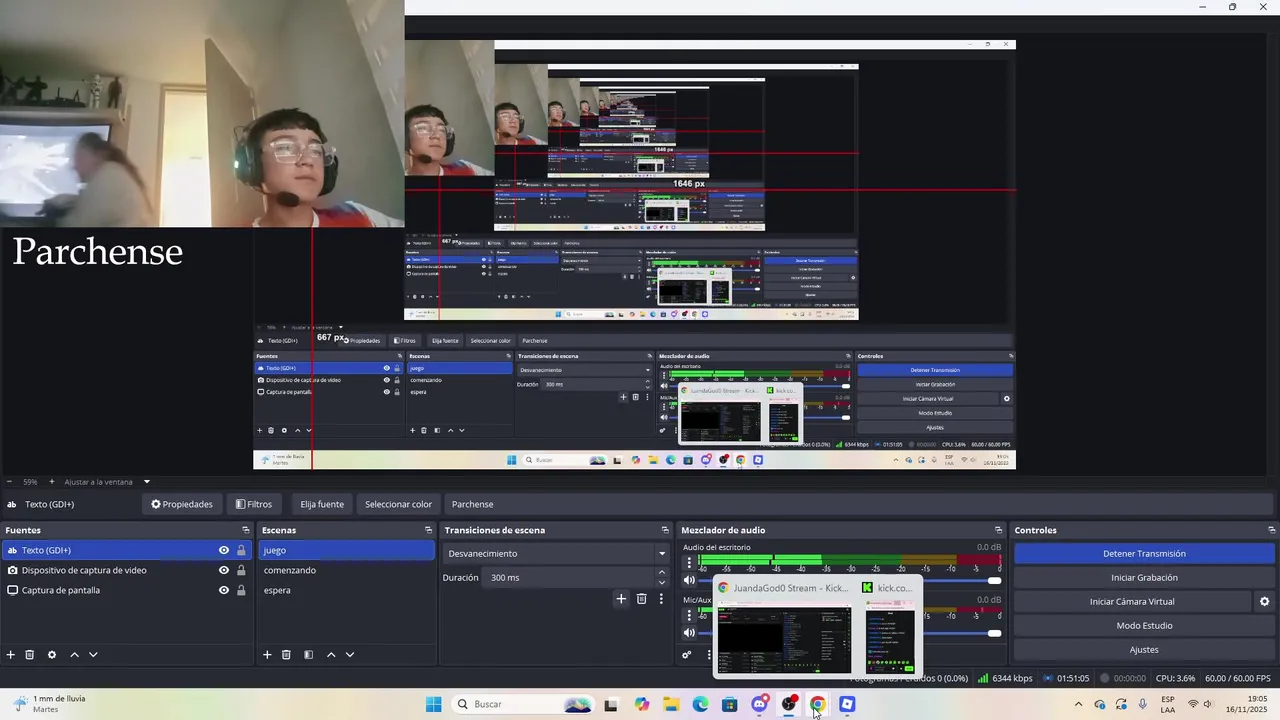Add a new scene in Escenas
The image size is (1280, 720).
tap(267, 655)
